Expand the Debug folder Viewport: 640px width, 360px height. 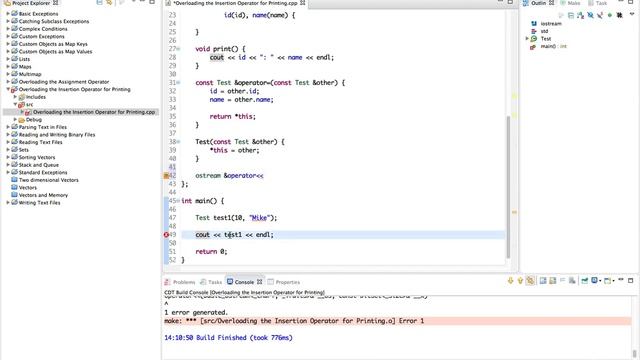pyautogui.click(x=15, y=120)
